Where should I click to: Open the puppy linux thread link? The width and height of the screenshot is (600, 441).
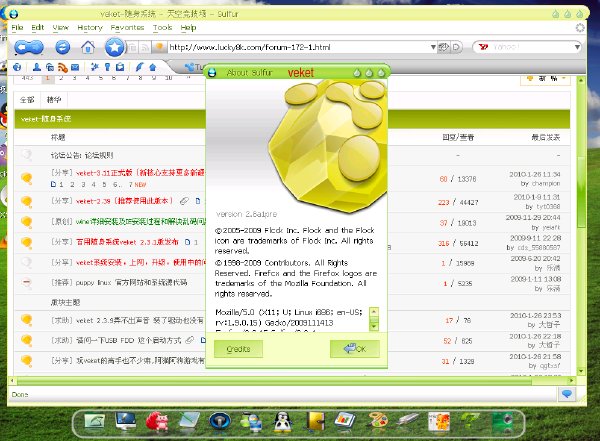131,283
